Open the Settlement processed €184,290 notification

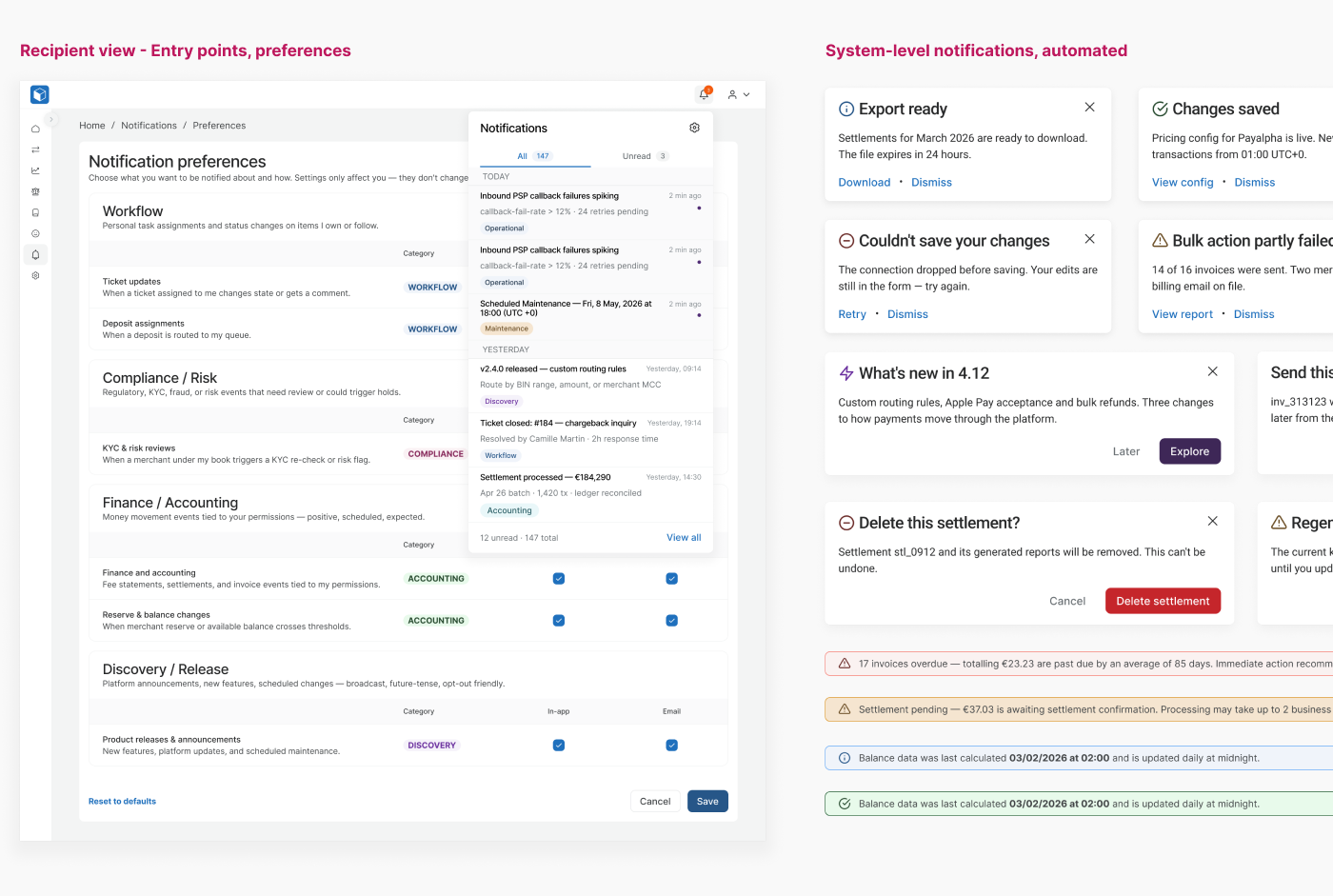(x=590, y=493)
